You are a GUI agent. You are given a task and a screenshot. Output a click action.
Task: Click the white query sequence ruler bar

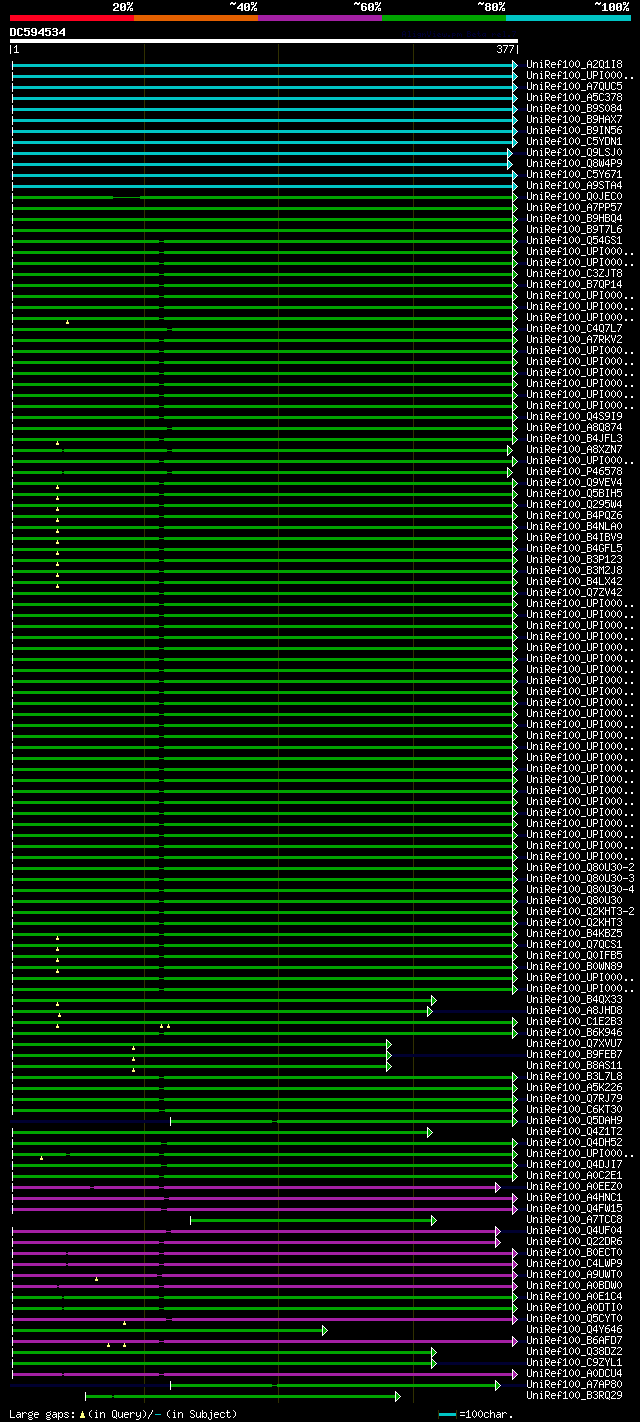[x=264, y=41]
